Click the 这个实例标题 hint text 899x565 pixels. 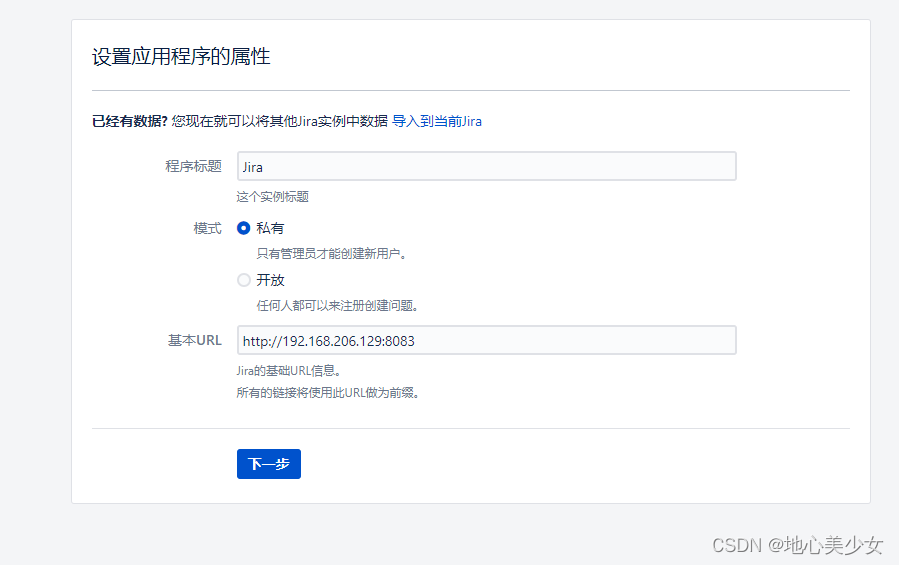(272, 197)
